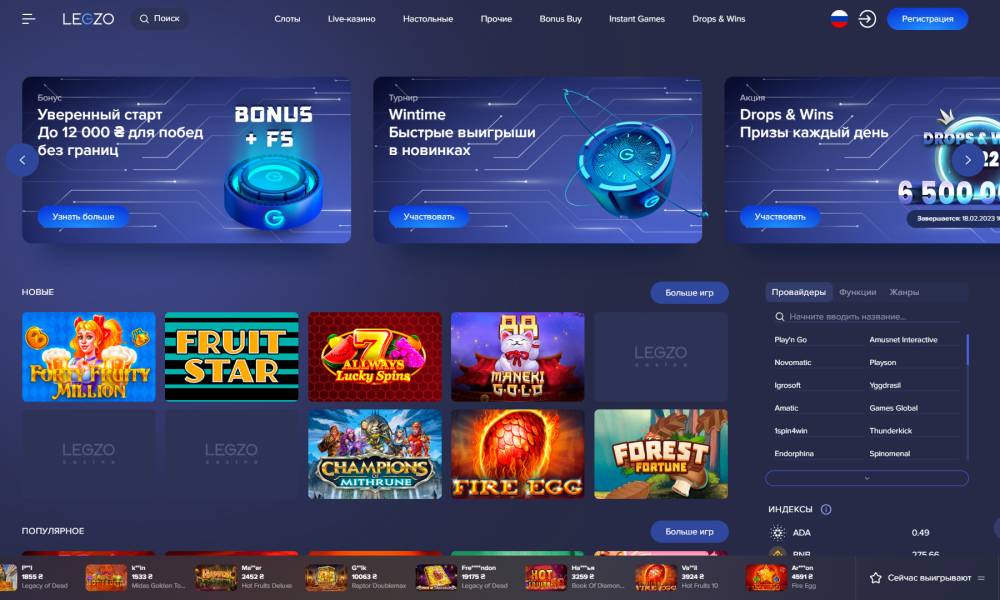Click the info icon next to Индексы
The height and width of the screenshot is (600, 1000).
pos(826,509)
